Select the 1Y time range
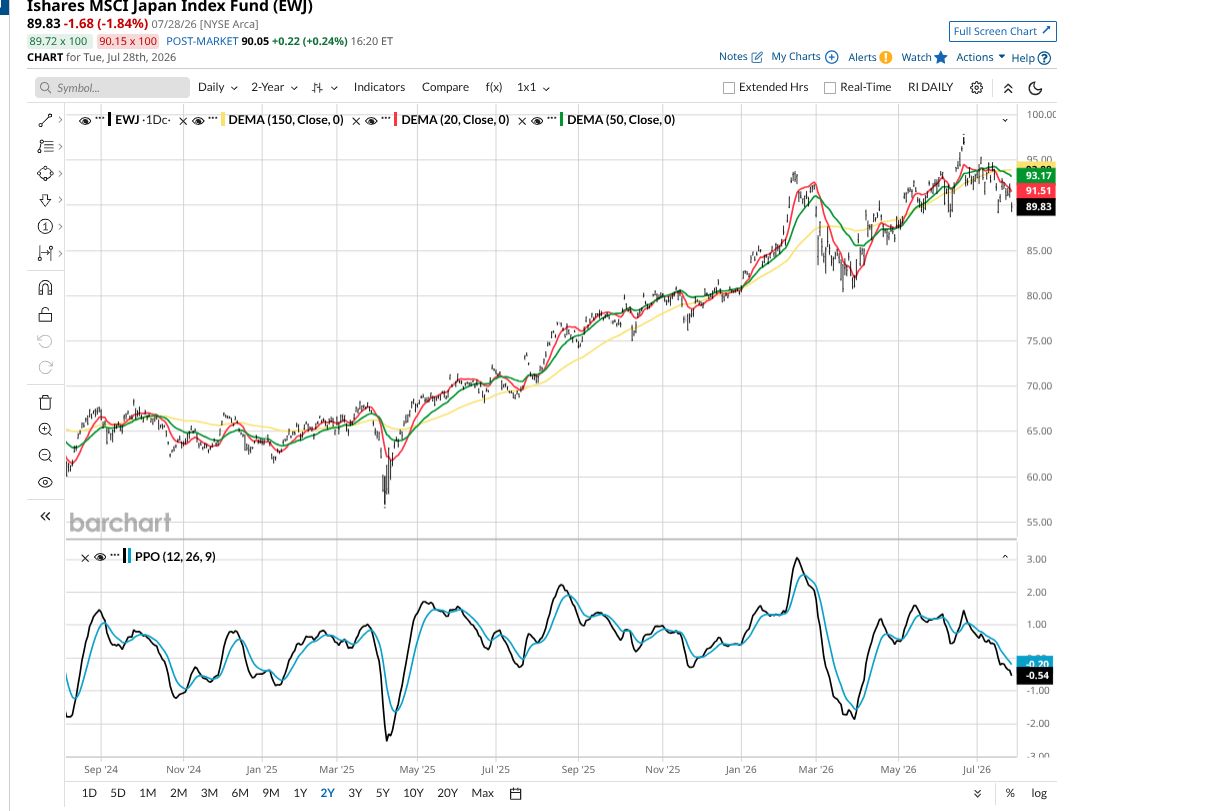The height and width of the screenshot is (811, 1209). [x=299, y=793]
